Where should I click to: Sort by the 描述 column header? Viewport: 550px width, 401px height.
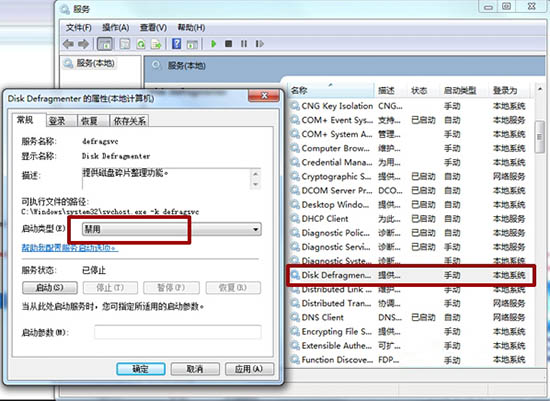(390, 90)
